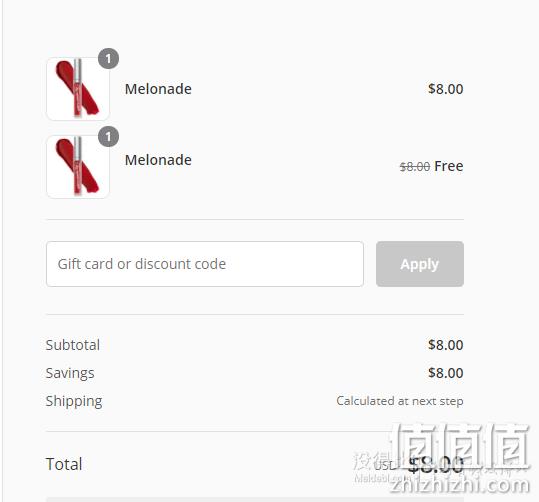Click the Total label
Screen dimensions: 539x502
click(64, 464)
